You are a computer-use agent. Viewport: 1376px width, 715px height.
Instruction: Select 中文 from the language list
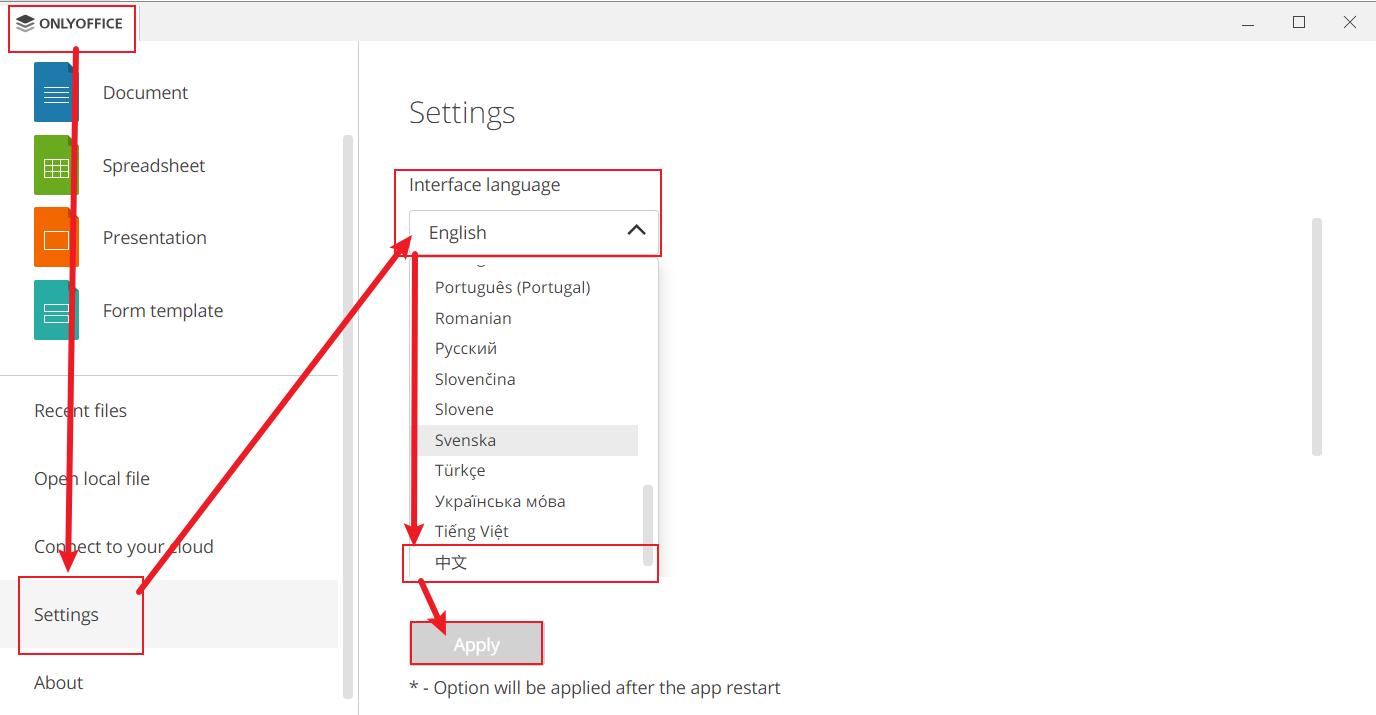tap(451, 562)
